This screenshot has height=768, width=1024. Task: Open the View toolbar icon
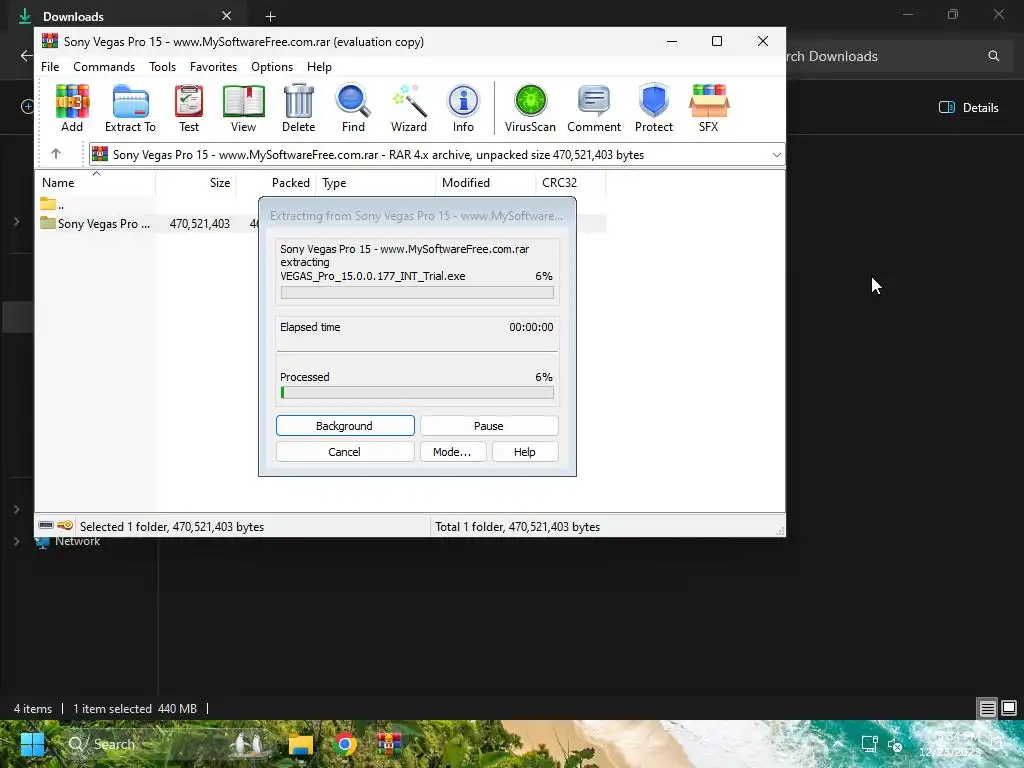(x=243, y=108)
